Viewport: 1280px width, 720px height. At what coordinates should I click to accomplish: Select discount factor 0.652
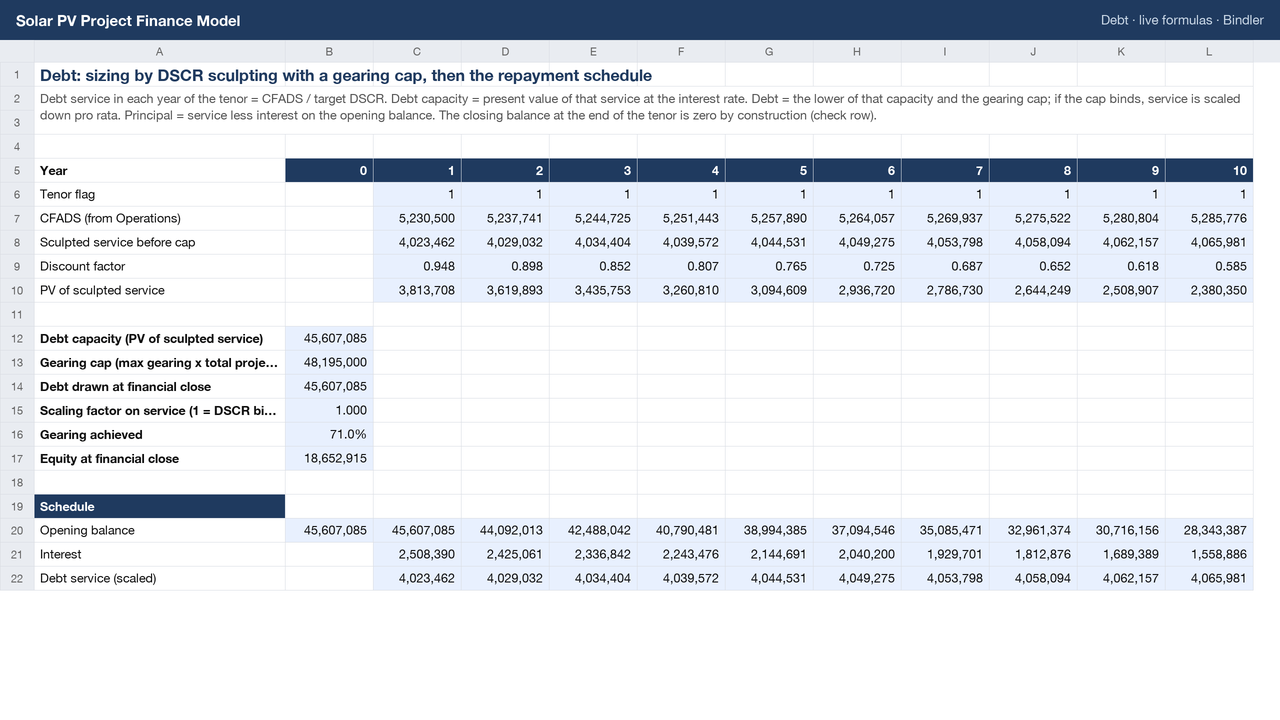(1033, 266)
